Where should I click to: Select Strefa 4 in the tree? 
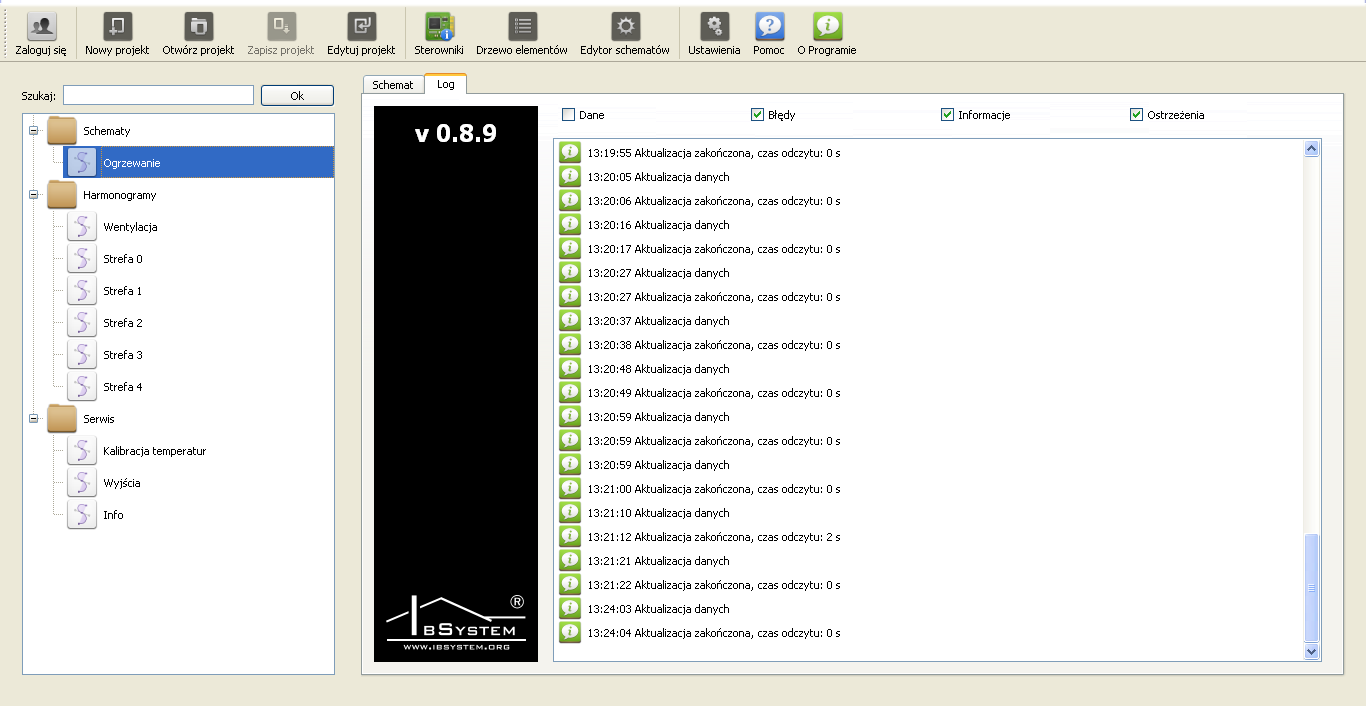[x=123, y=387]
